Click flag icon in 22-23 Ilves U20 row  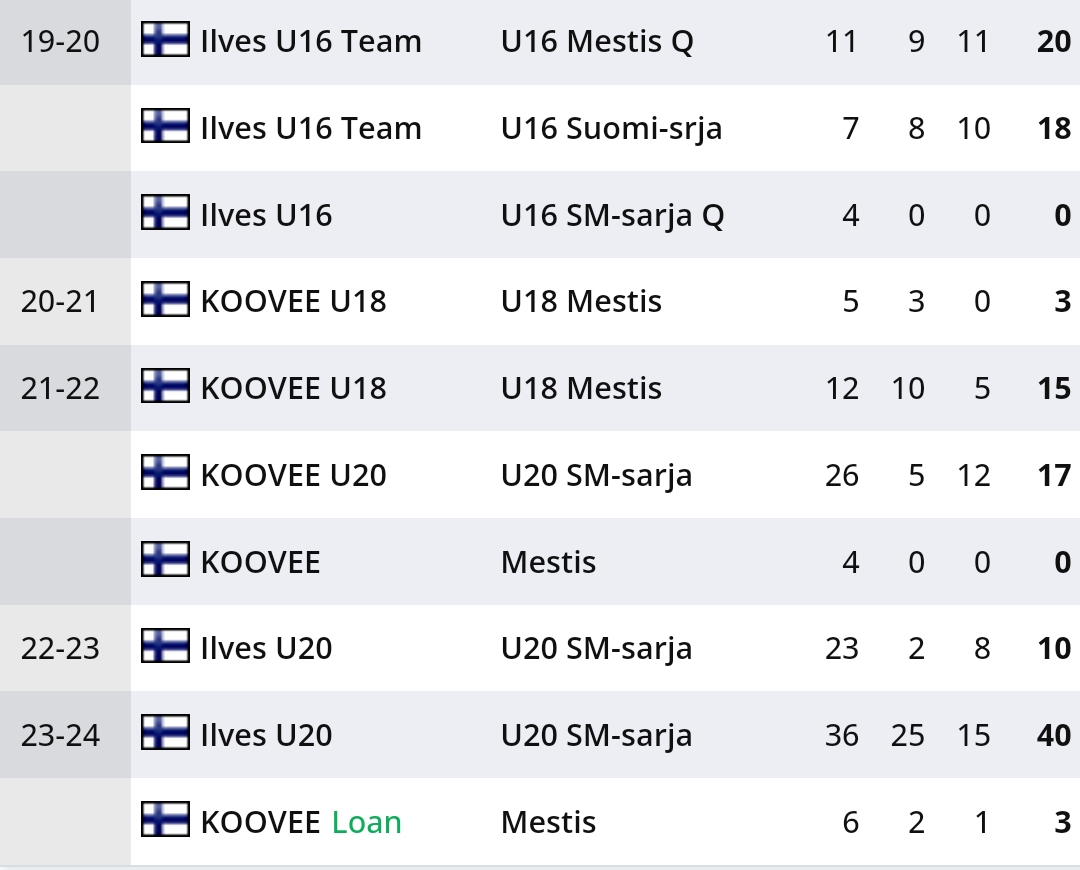(x=165, y=647)
